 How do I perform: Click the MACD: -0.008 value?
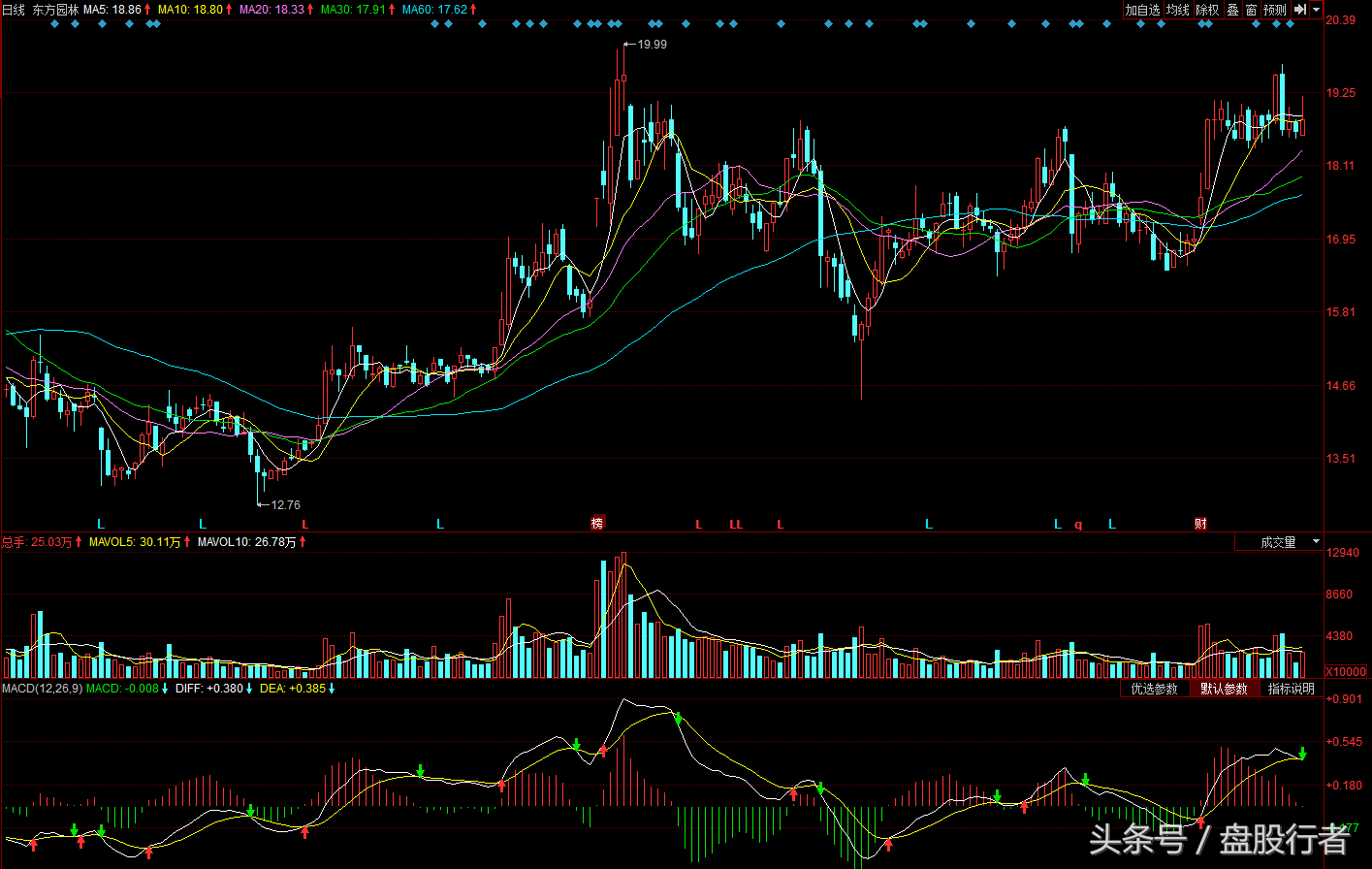point(122,689)
